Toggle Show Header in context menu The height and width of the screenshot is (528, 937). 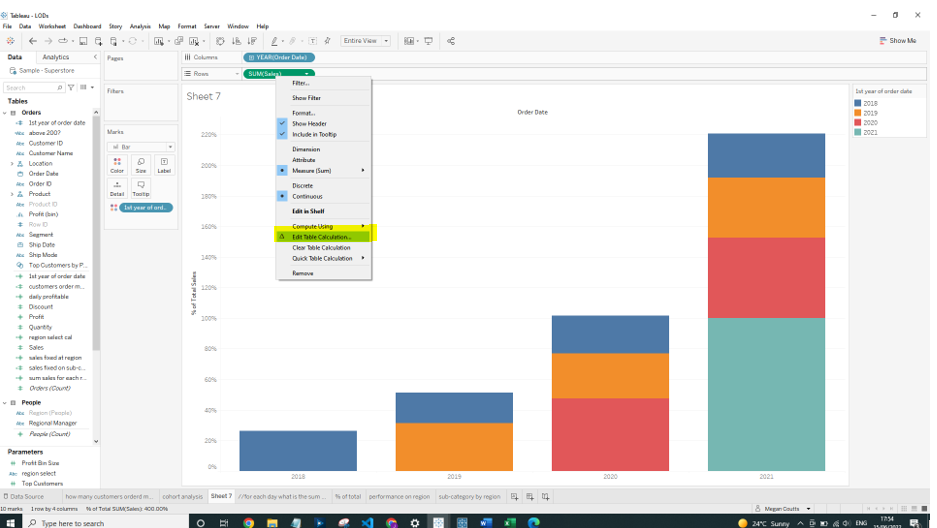(307, 124)
